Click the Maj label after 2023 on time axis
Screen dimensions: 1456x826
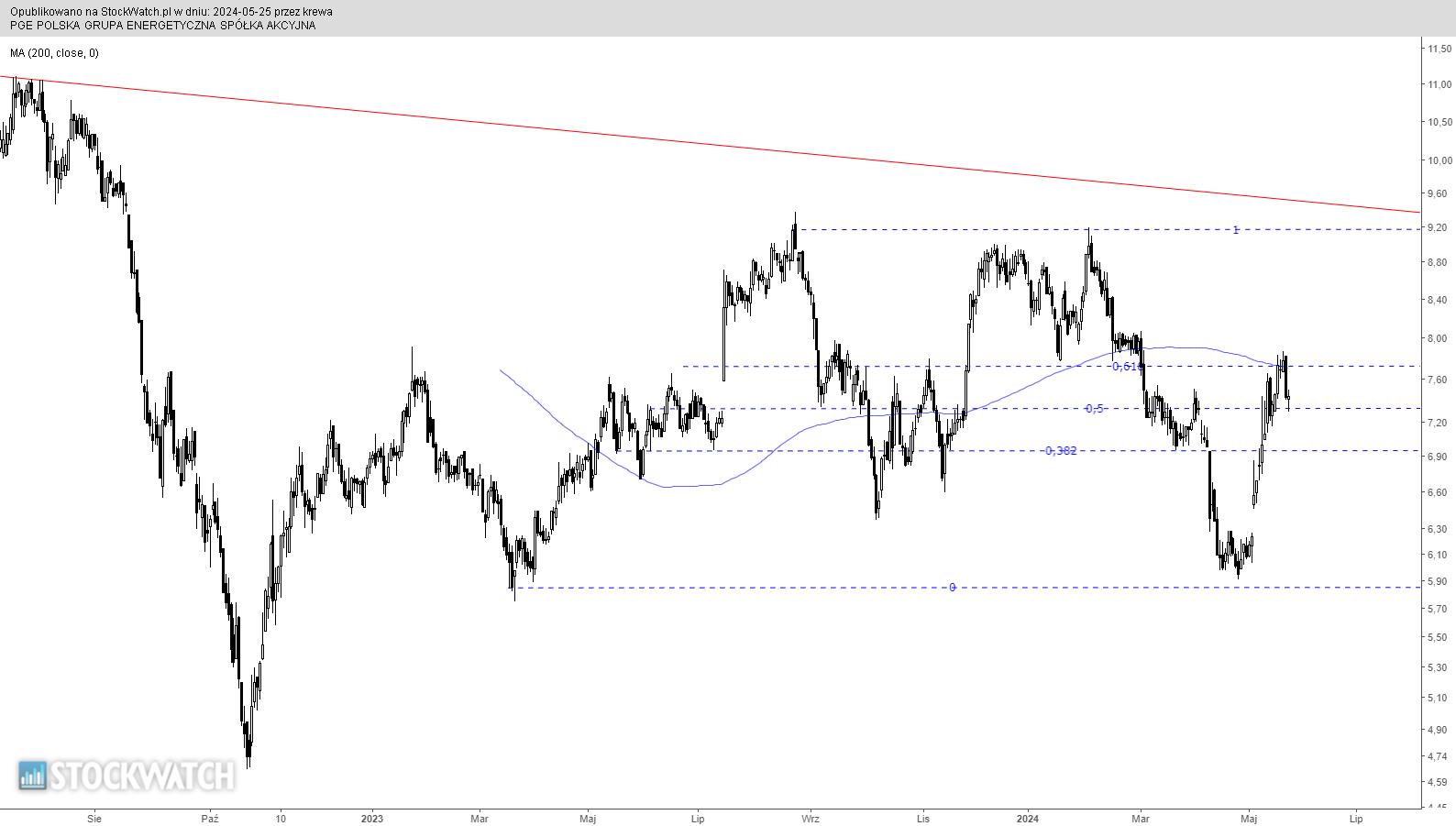589,819
